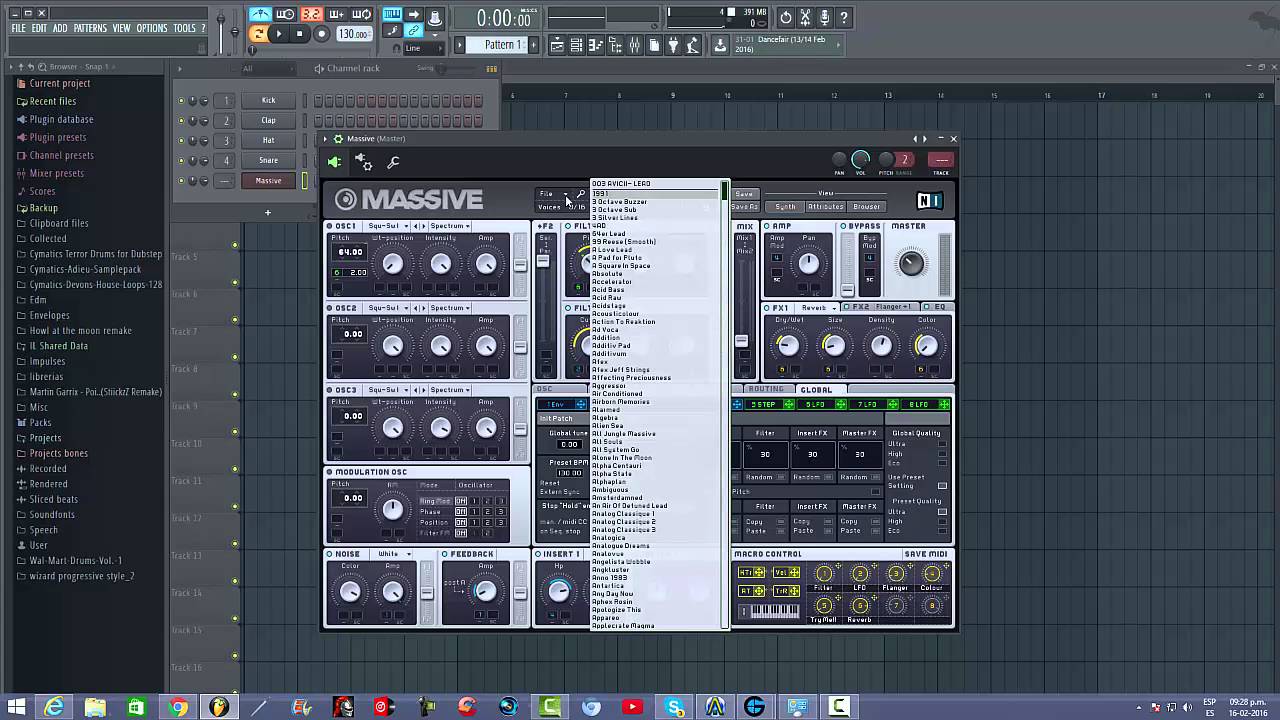Click the Save button in Massive
The image size is (1280, 720).
(x=744, y=194)
